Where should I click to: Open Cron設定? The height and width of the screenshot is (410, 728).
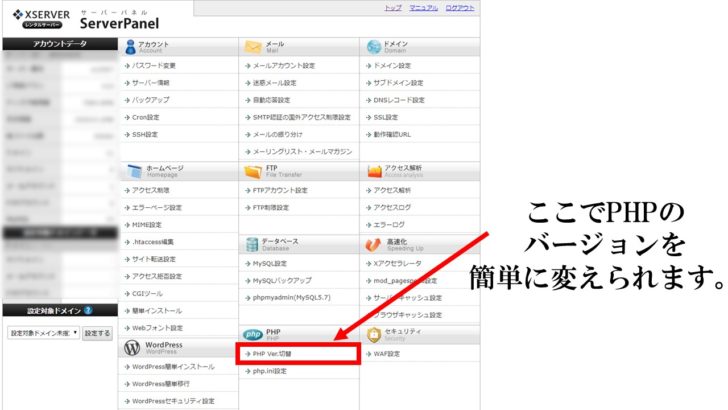tap(145, 117)
